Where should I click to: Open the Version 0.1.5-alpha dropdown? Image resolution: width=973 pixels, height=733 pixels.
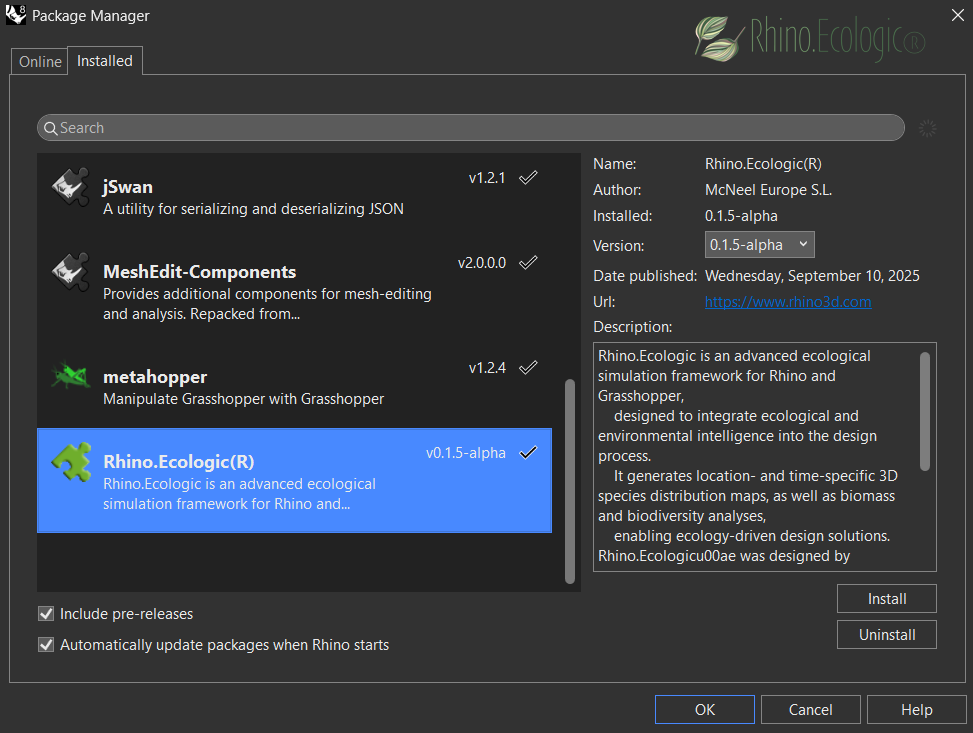click(x=760, y=245)
